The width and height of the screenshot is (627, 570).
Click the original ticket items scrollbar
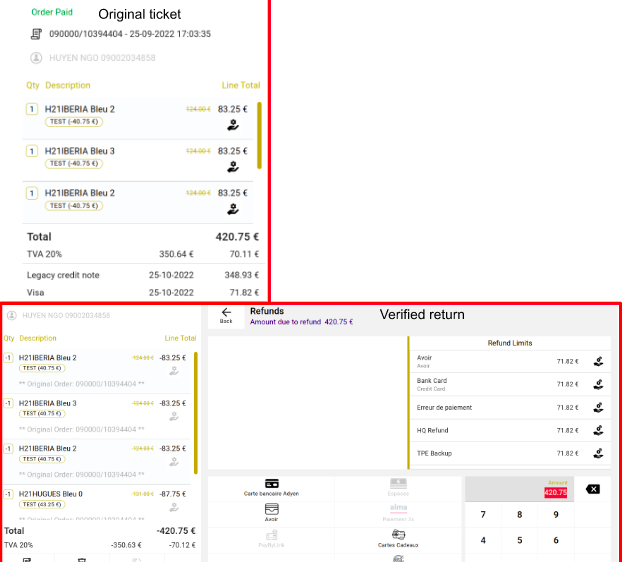pos(259,135)
